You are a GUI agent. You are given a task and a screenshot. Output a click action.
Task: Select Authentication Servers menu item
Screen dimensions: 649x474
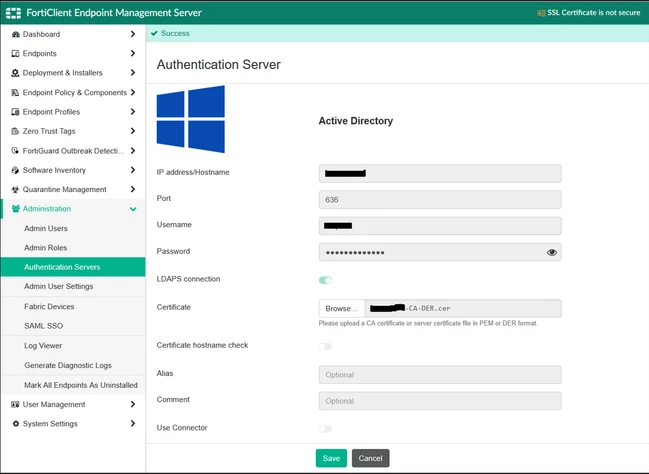click(x=73, y=267)
